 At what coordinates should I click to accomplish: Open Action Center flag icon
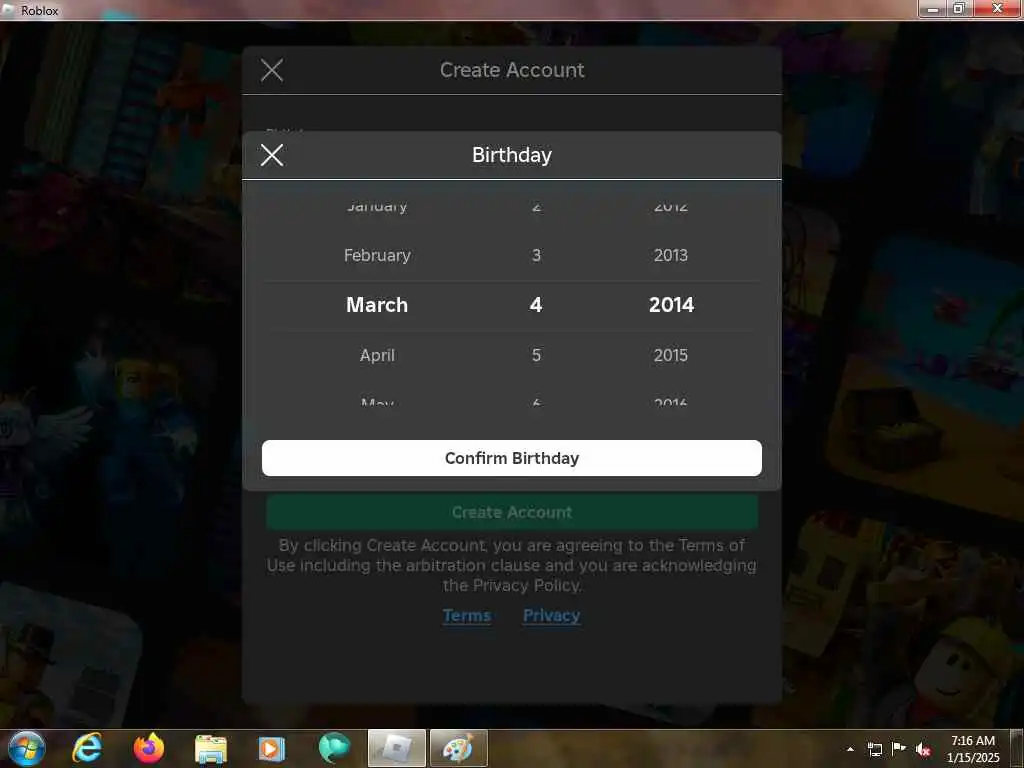click(899, 749)
